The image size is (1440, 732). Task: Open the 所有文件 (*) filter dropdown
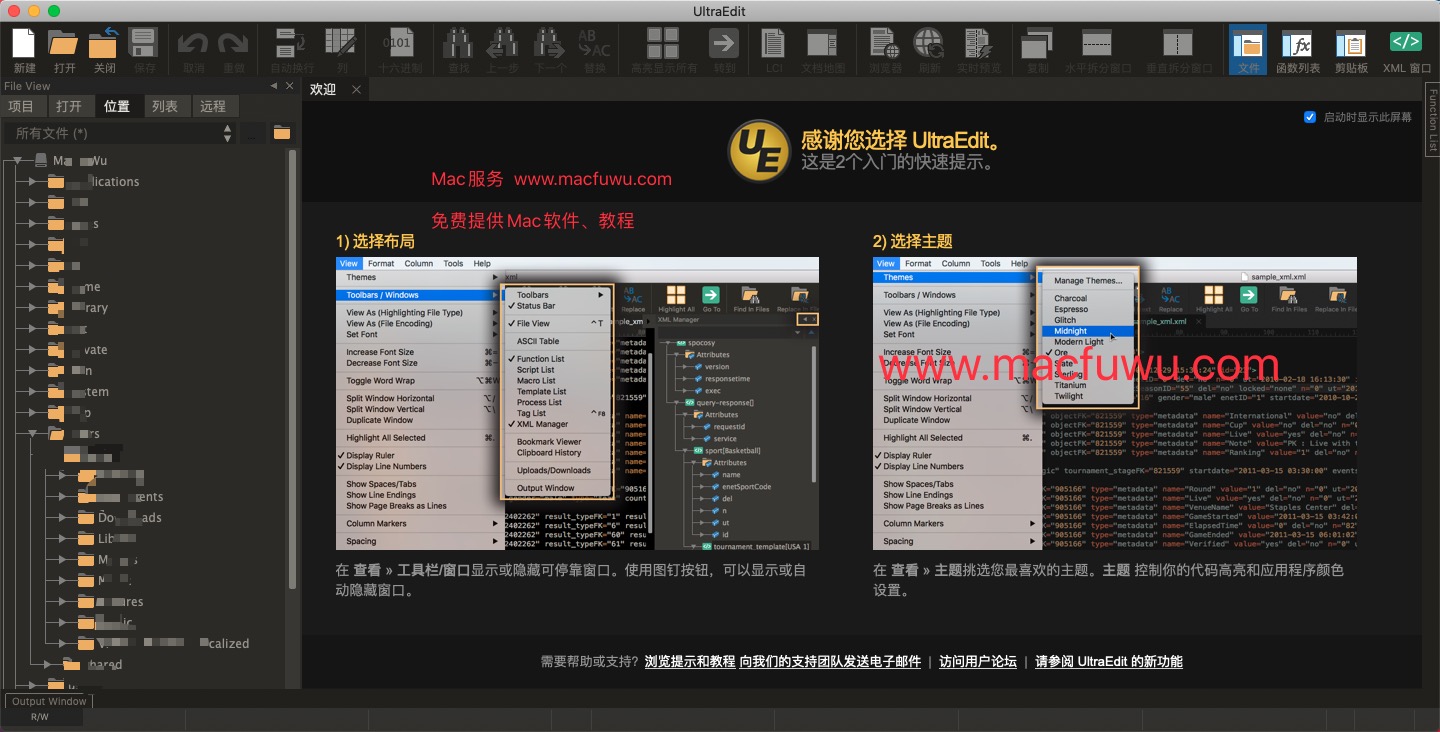pos(120,133)
